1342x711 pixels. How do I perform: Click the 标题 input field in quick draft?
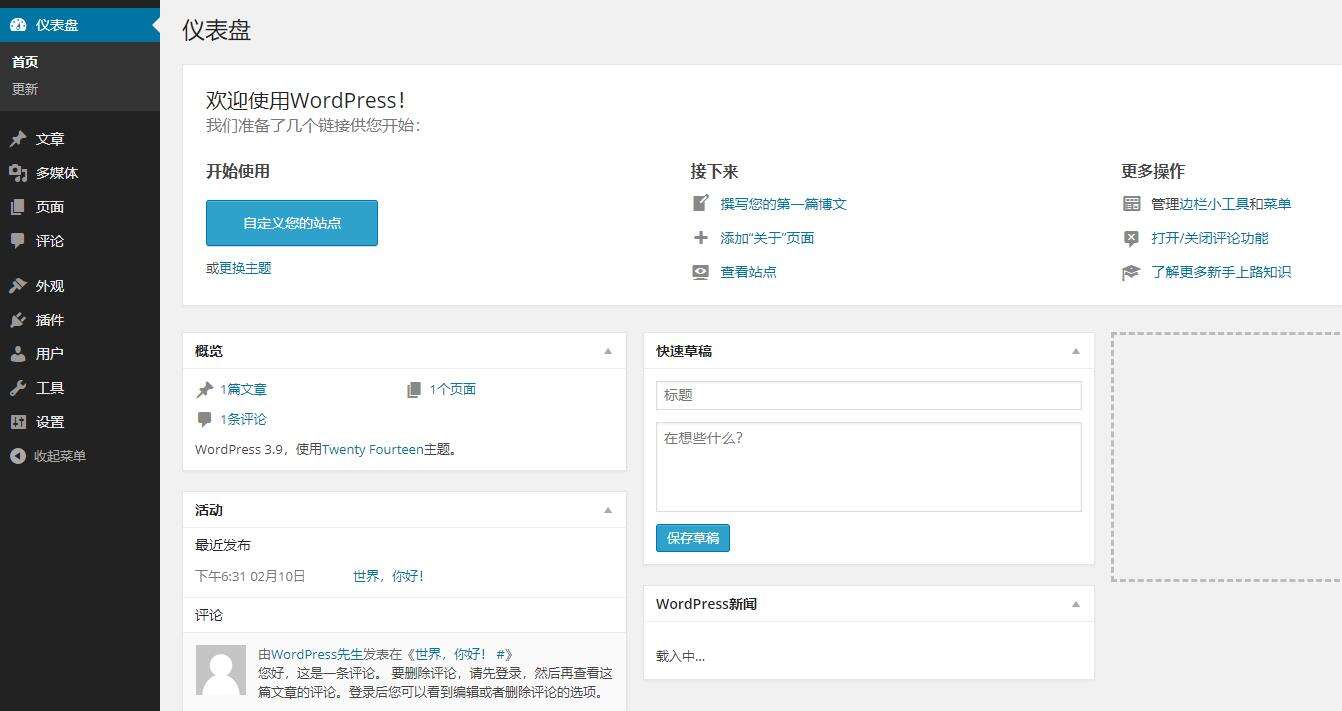coord(868,395)
